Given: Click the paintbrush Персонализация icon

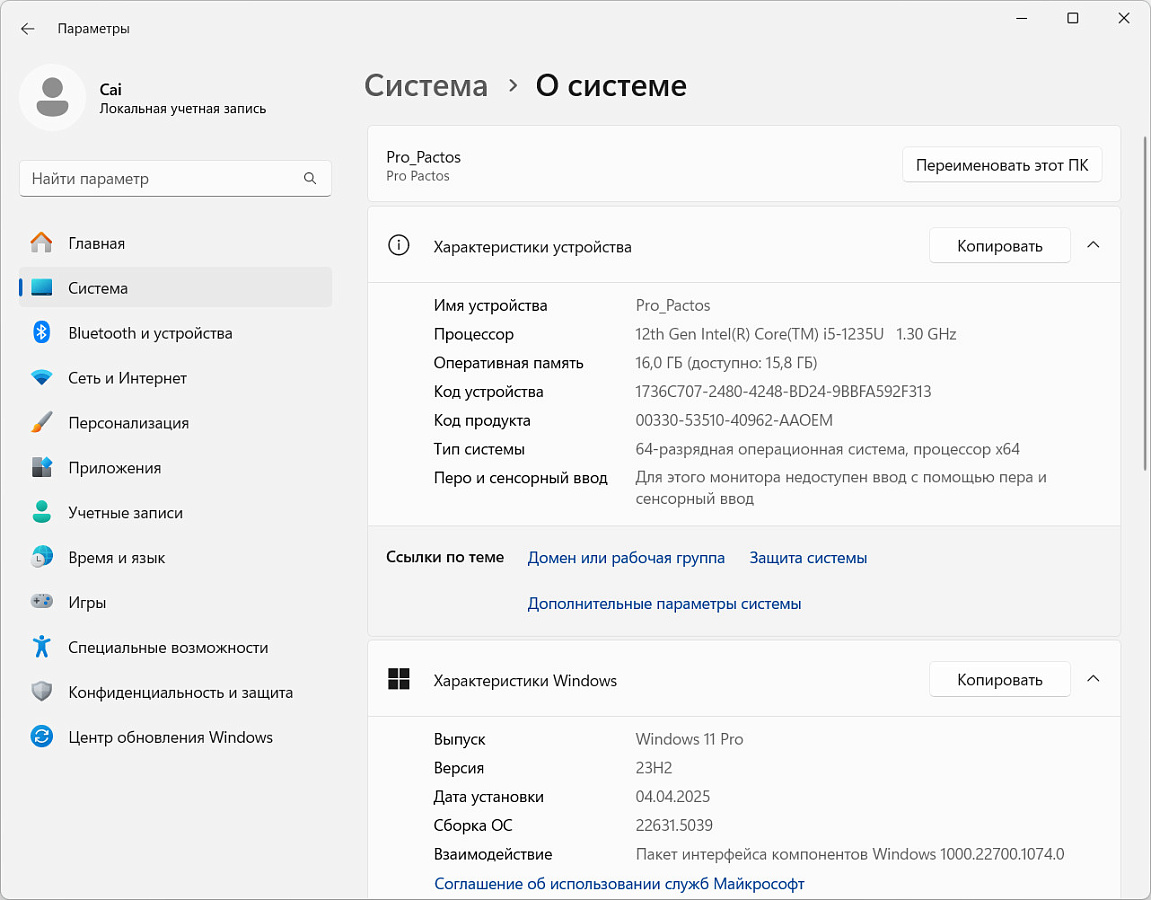Looking at the screenshot, I should [x=42, y=422].
